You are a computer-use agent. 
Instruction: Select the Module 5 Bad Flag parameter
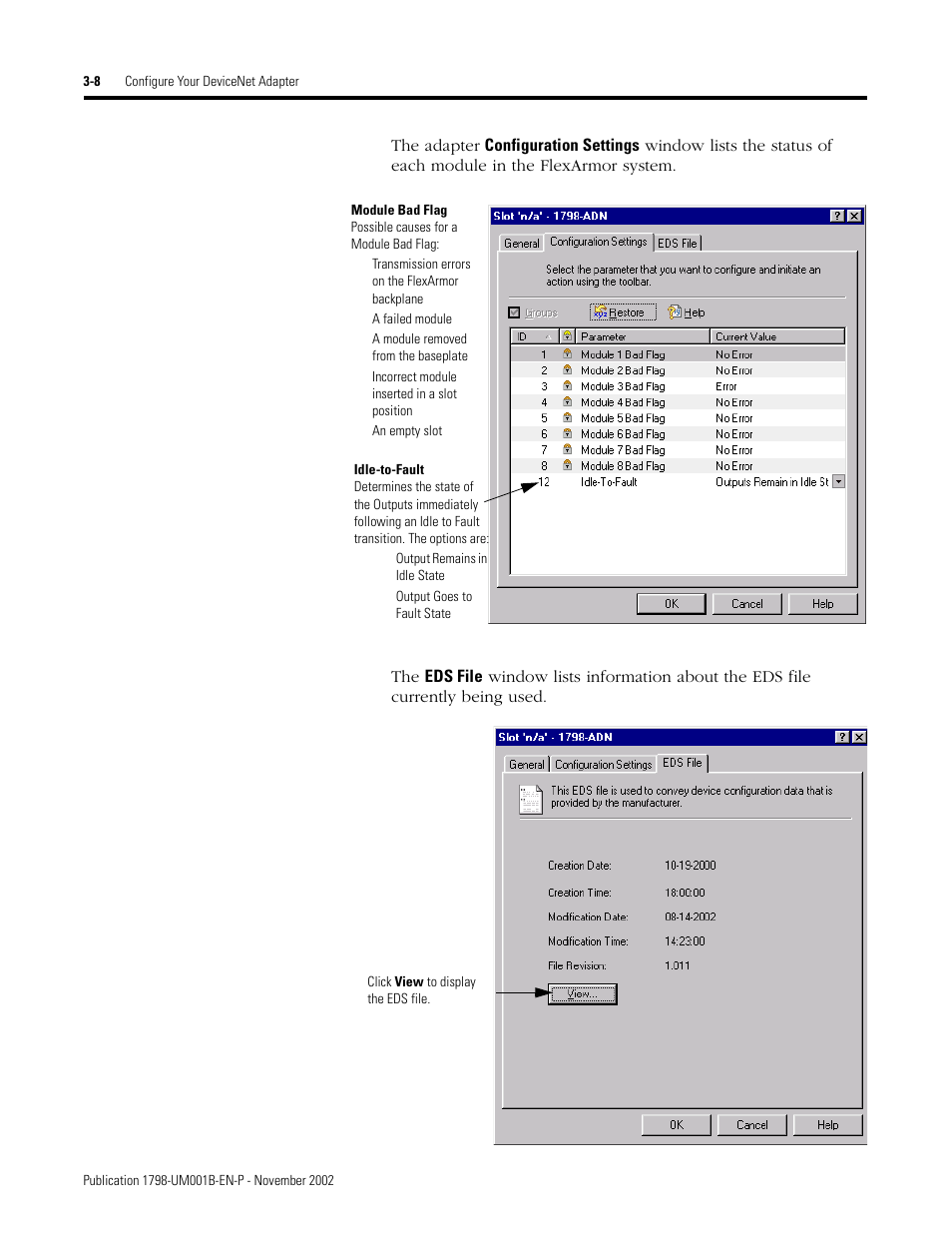pyautogui.click(x=623, y=418)
